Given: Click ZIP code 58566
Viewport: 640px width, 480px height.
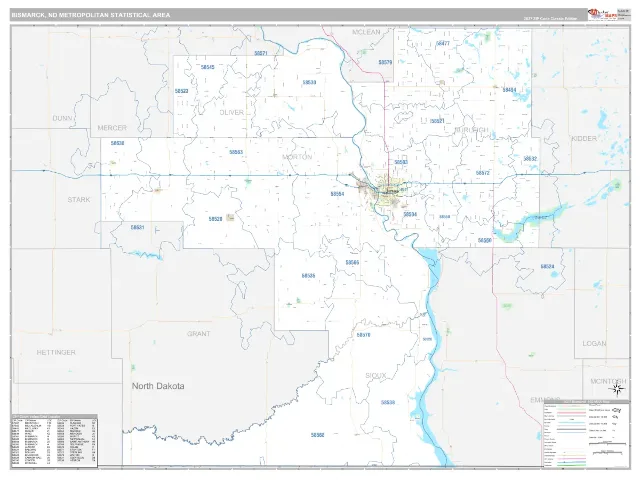Looking at the screenshot, I should pos(352,262).
